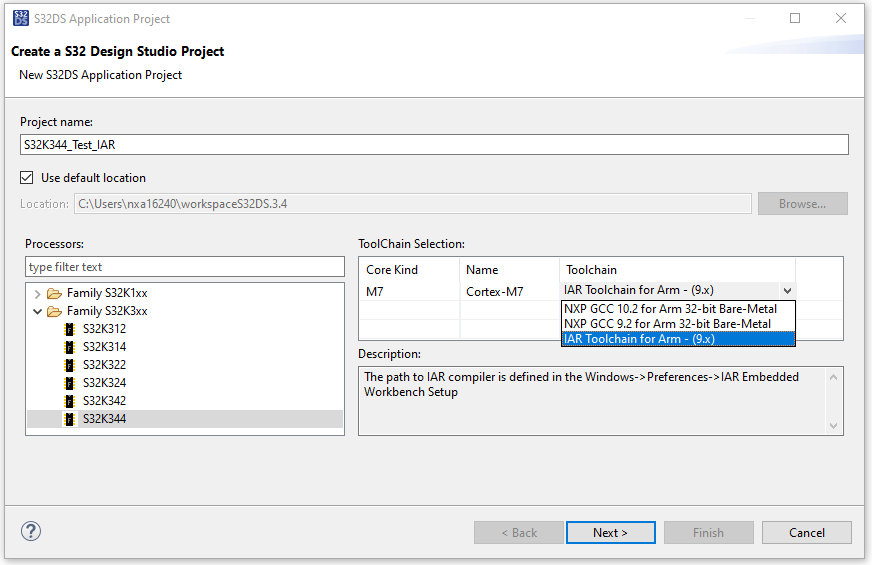
Task: Select the Family S32K3xx tree row
Action: [x=107, y=311]
